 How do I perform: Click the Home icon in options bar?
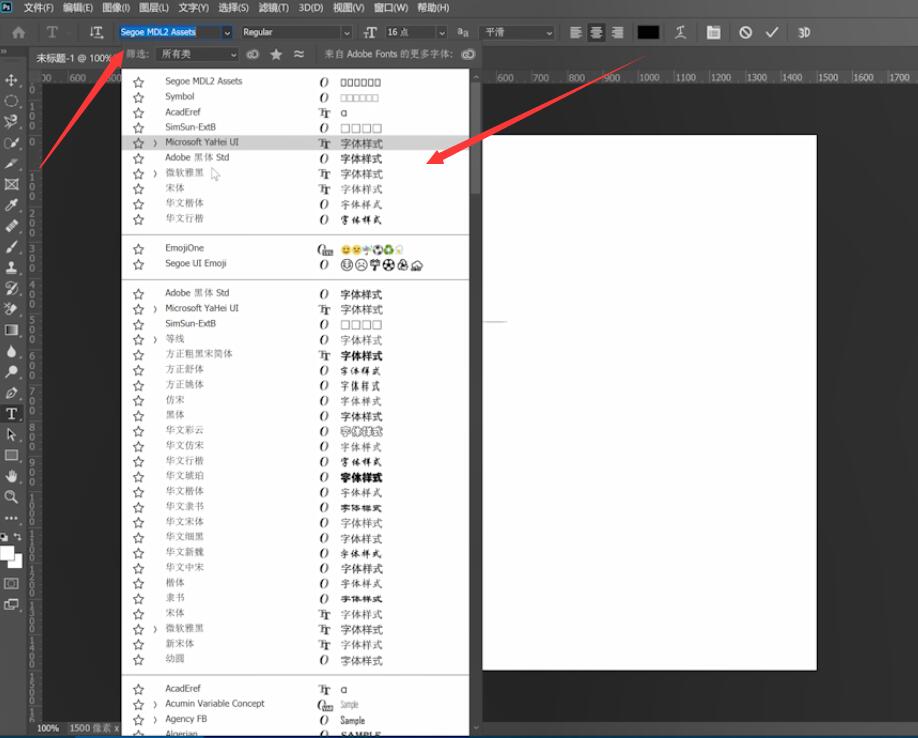pos(19,32)
